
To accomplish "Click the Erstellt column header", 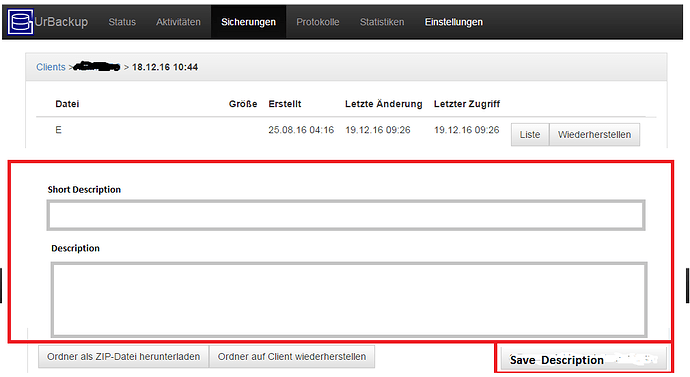I will coord(285,104).
